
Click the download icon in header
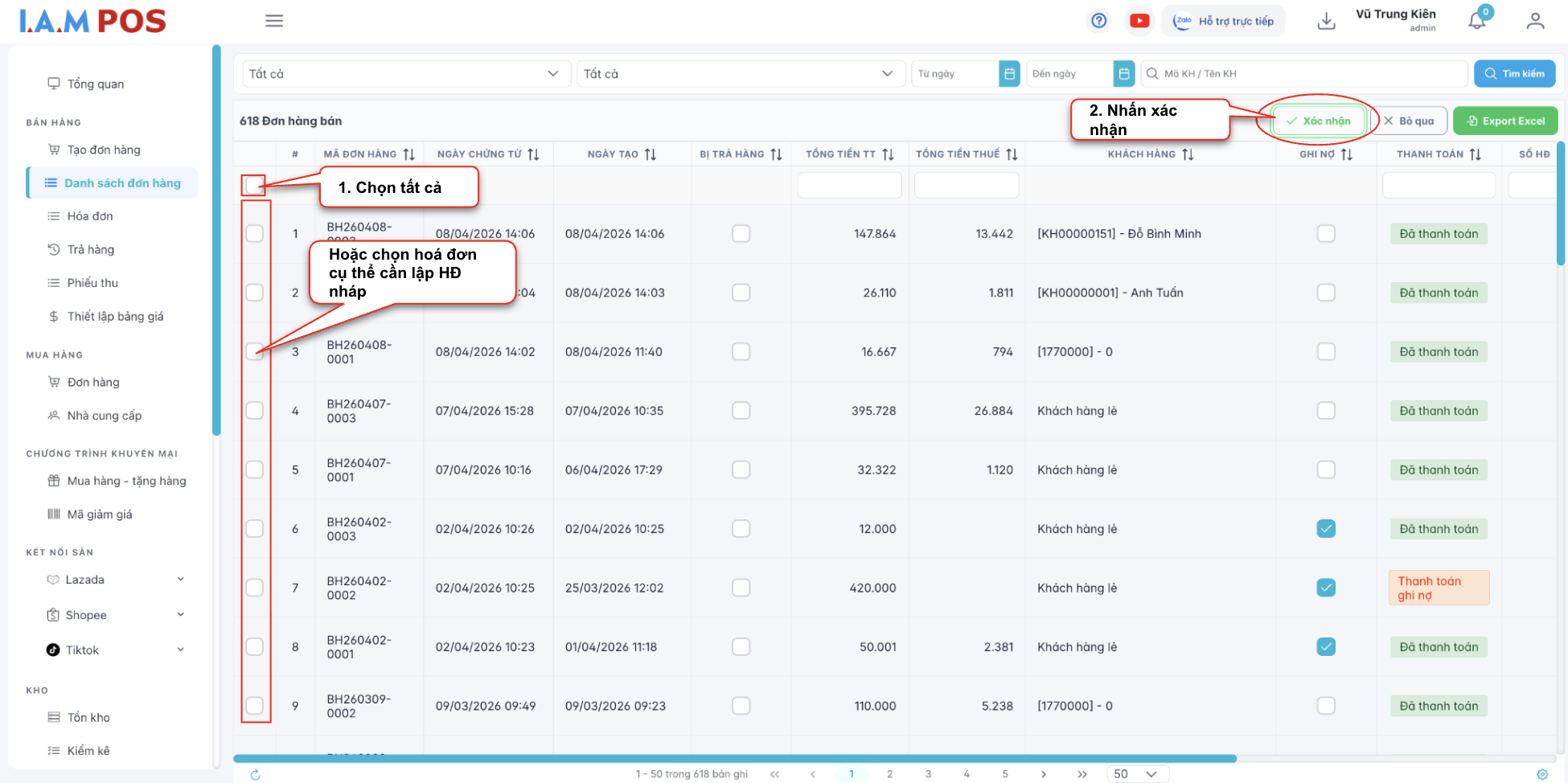point(1326,22)
